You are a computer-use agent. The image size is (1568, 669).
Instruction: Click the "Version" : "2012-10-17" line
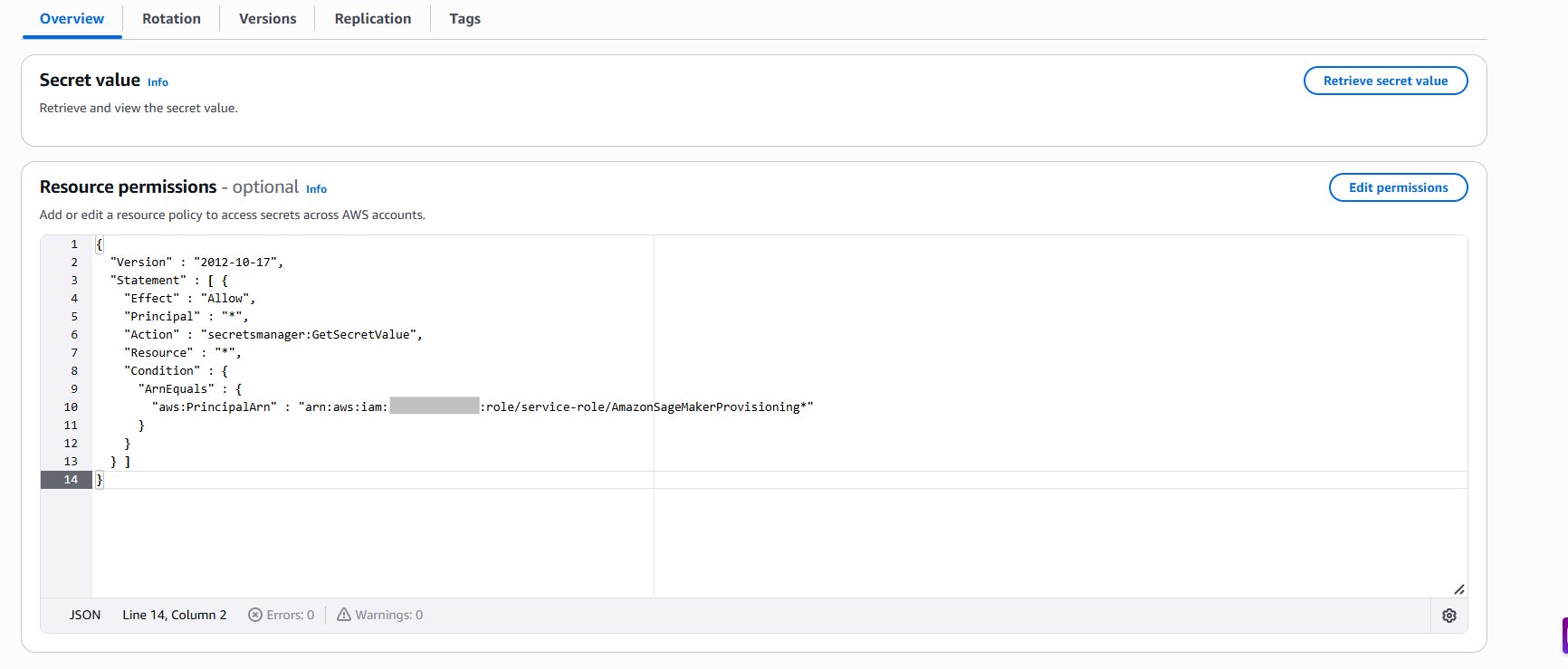(196, 263)
